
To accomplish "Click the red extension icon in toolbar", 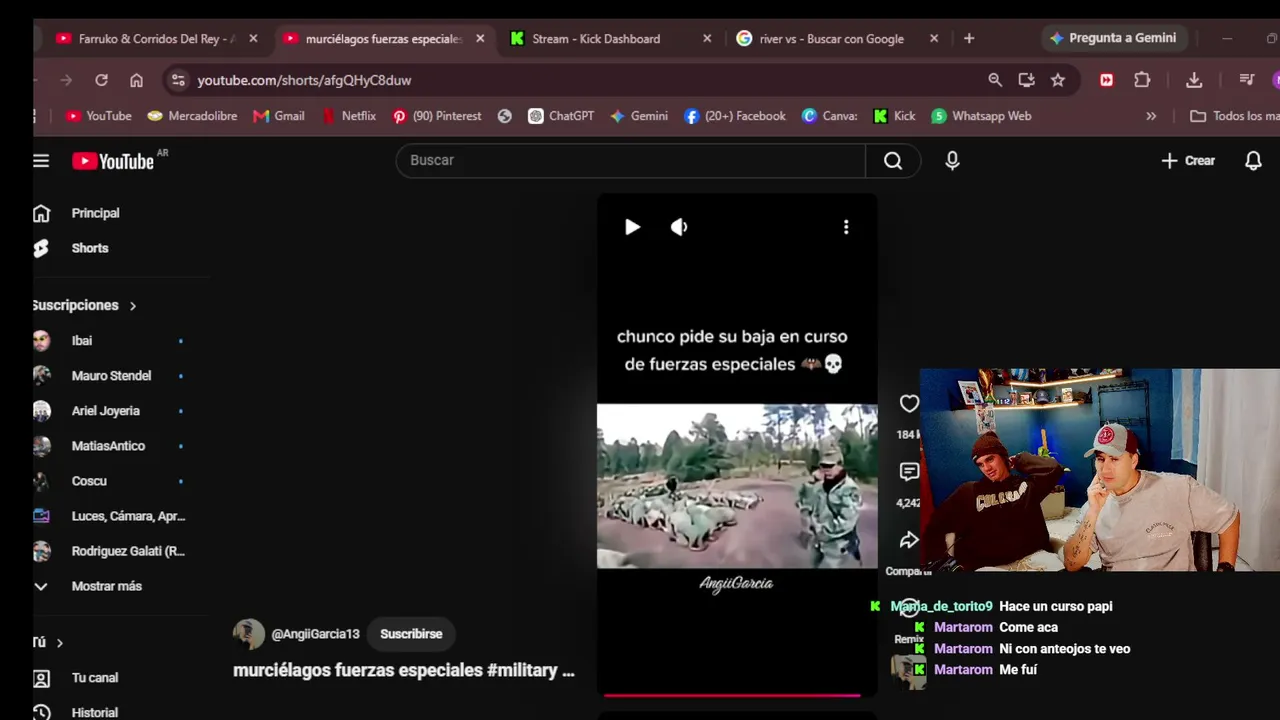I will (1106, 80).
